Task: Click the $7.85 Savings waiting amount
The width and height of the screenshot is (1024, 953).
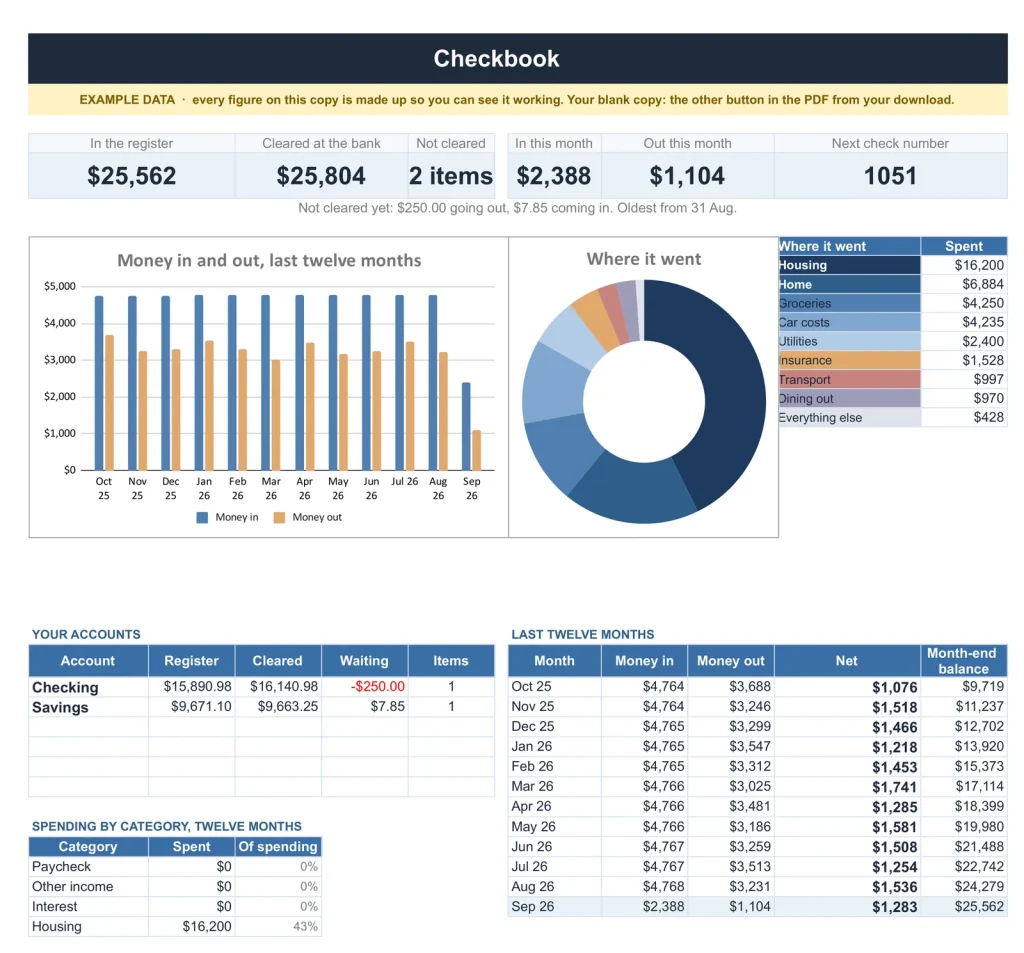Action: click(387, 706)
